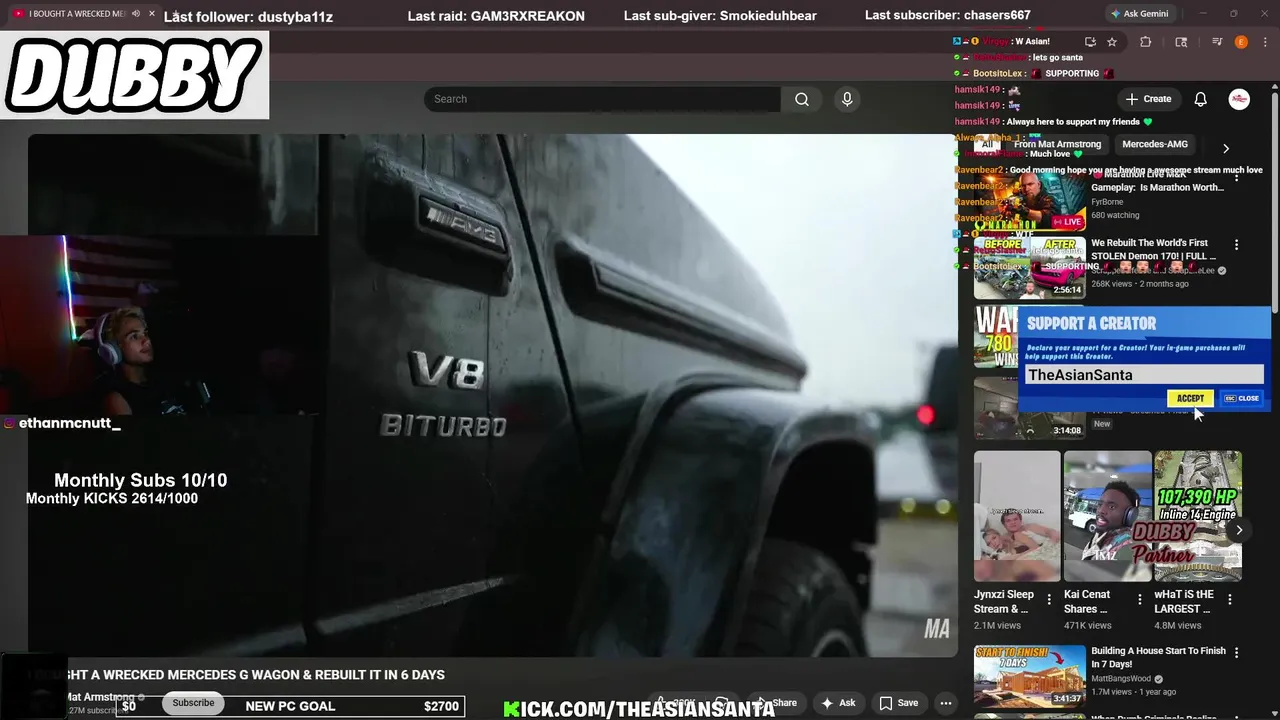Open 'Building A House Start To Finish In 7 Days' title
Screen dimensions: 1280x720
click(x=1158, y=657)
